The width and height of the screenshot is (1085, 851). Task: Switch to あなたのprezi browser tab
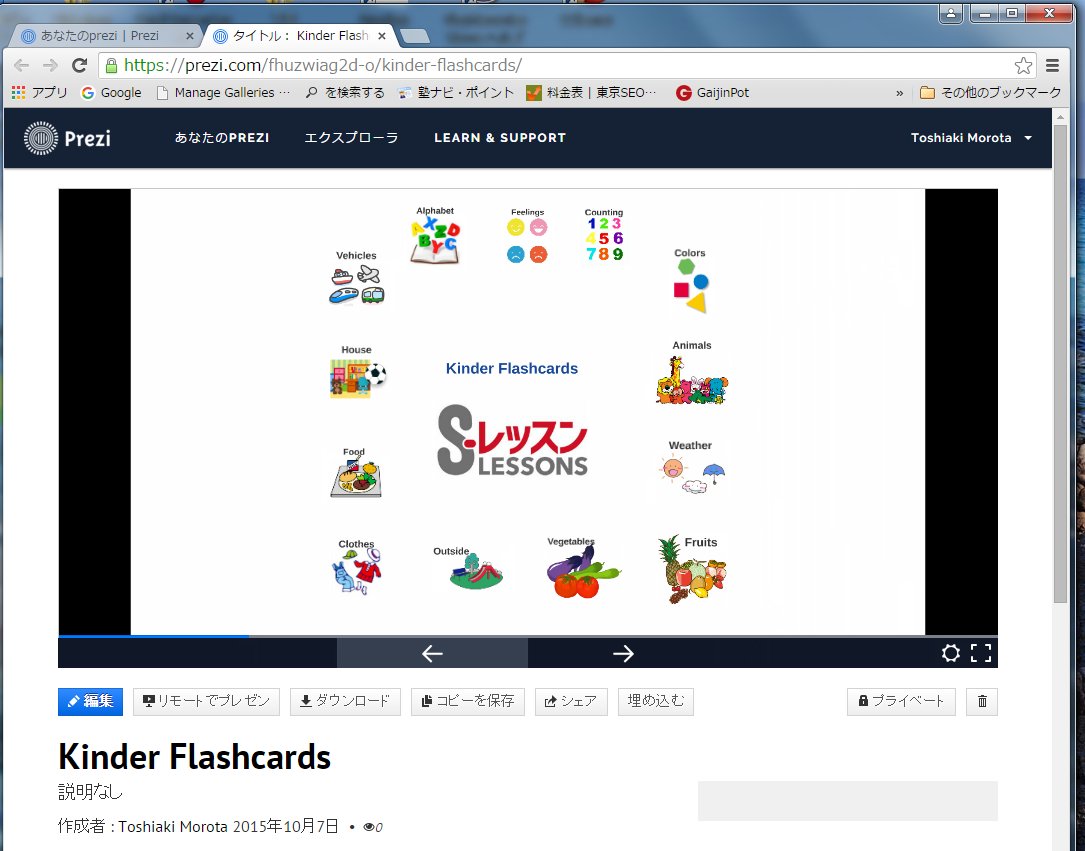click(x=100, y=36)
